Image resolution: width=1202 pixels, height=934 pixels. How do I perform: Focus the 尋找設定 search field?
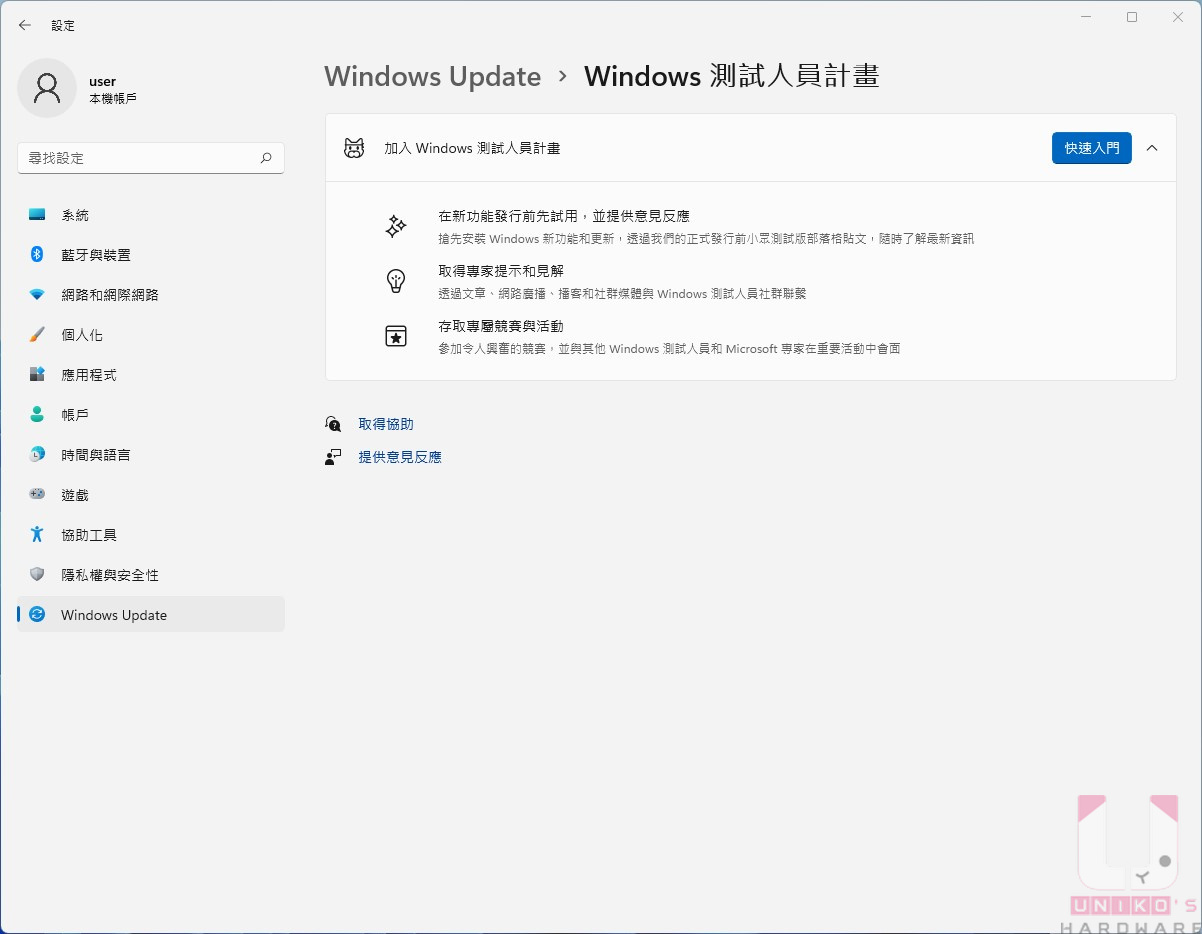pos(151,158)
